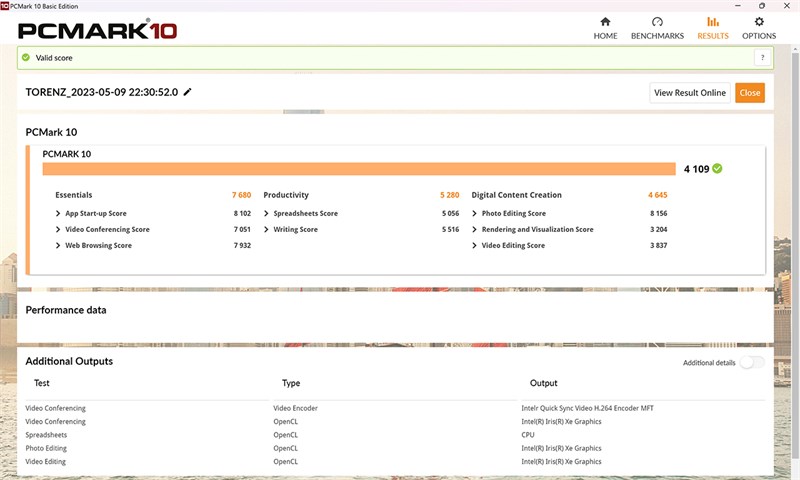The height and width of the screenshot is (480, 800).
Task: Click the 7 932 Web Browsing value
Action: point(242,245)
